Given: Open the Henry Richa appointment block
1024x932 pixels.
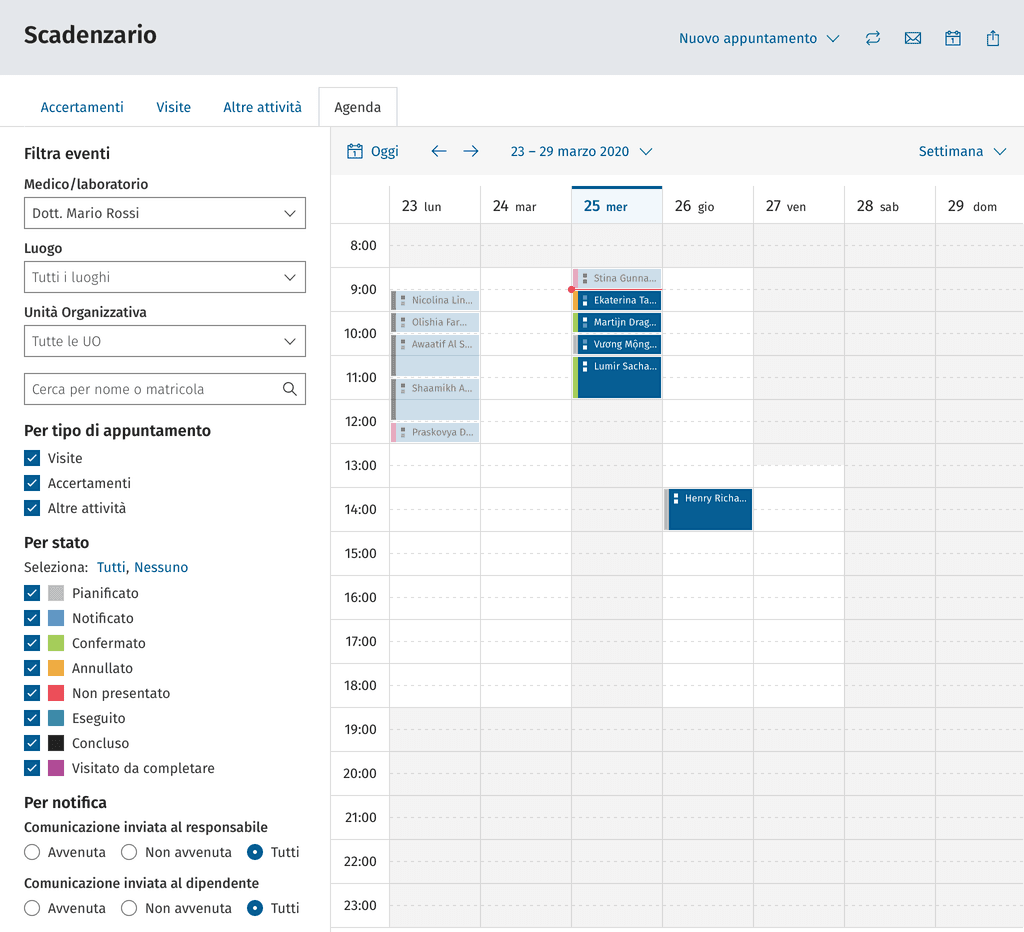Looking at the screenshot, I should coord(709,509).
